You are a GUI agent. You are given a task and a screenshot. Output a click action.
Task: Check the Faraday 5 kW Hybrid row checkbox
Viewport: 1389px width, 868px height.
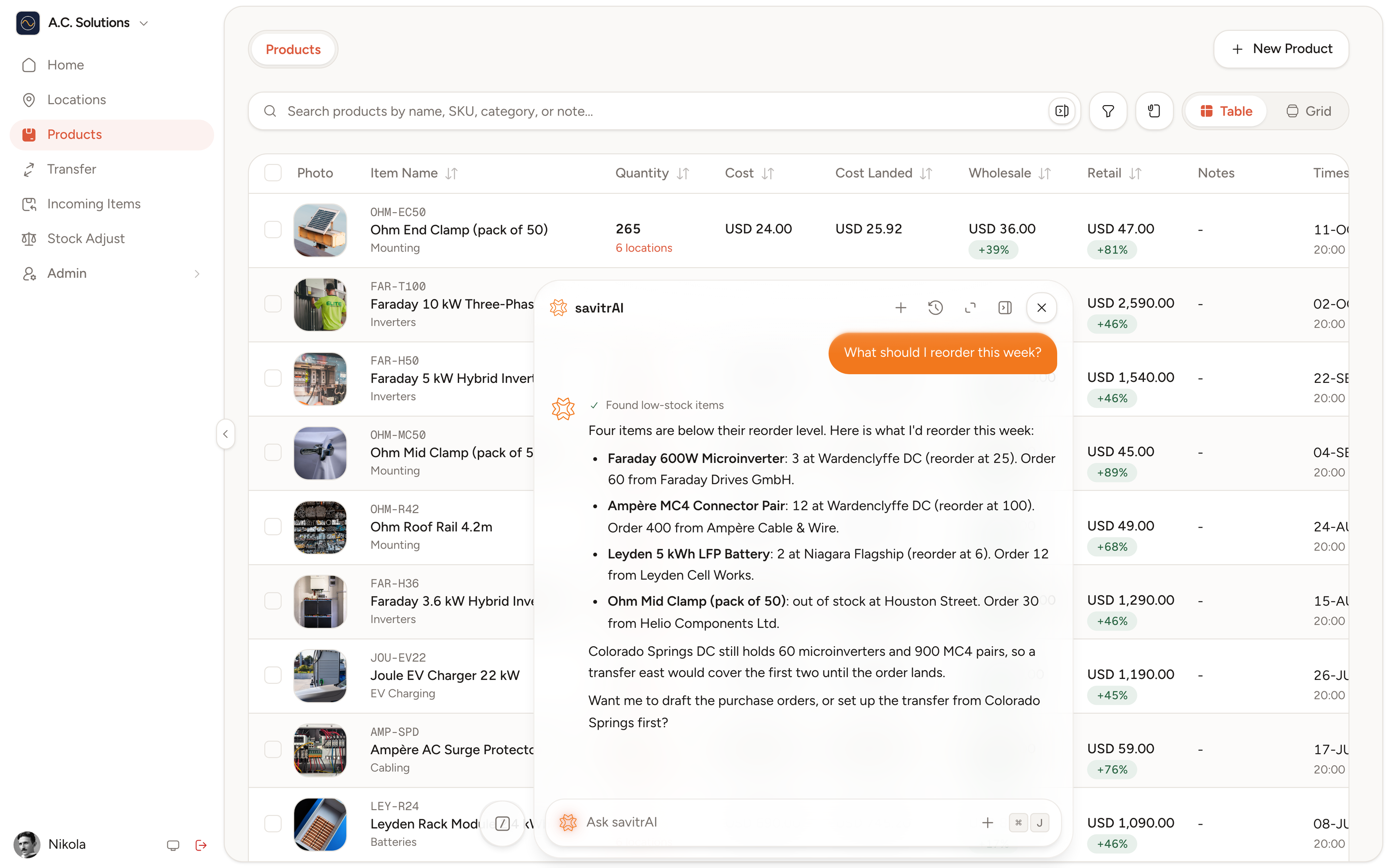coord(273,378)
